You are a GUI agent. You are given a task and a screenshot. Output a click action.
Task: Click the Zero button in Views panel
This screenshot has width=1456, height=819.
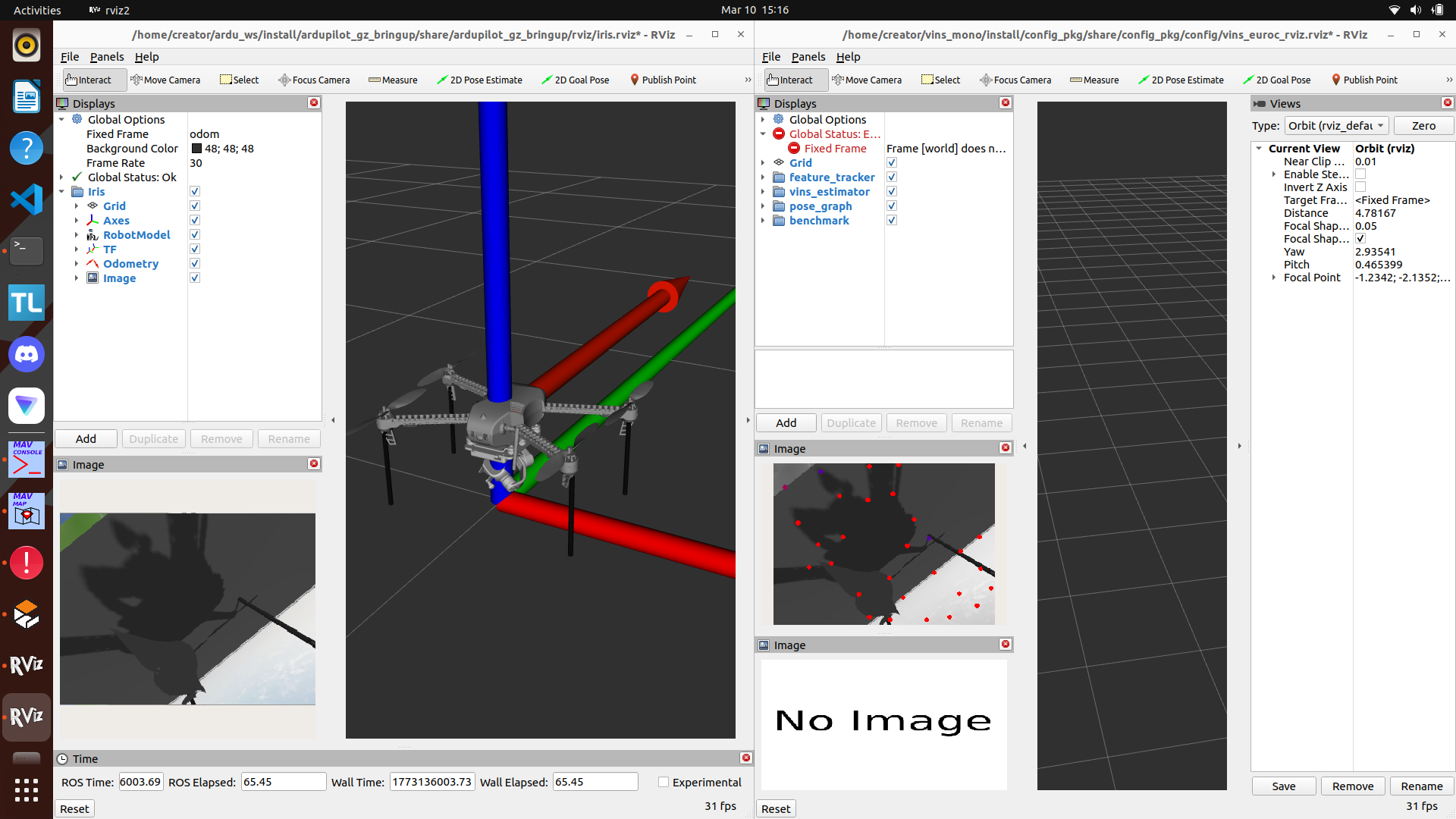pos(1423,126)
